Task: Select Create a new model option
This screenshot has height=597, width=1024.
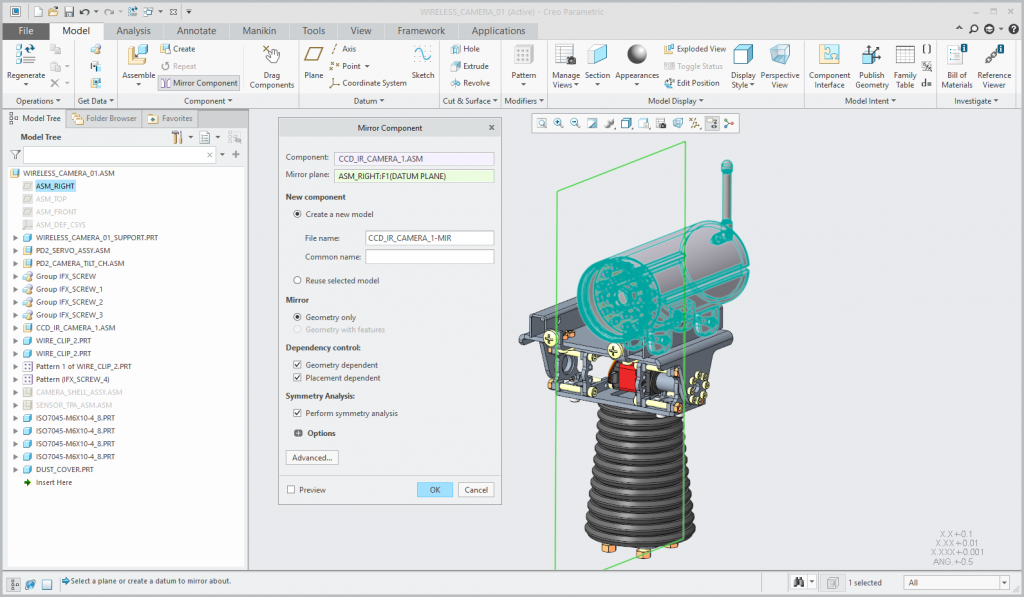Action: tap(297, 214)
